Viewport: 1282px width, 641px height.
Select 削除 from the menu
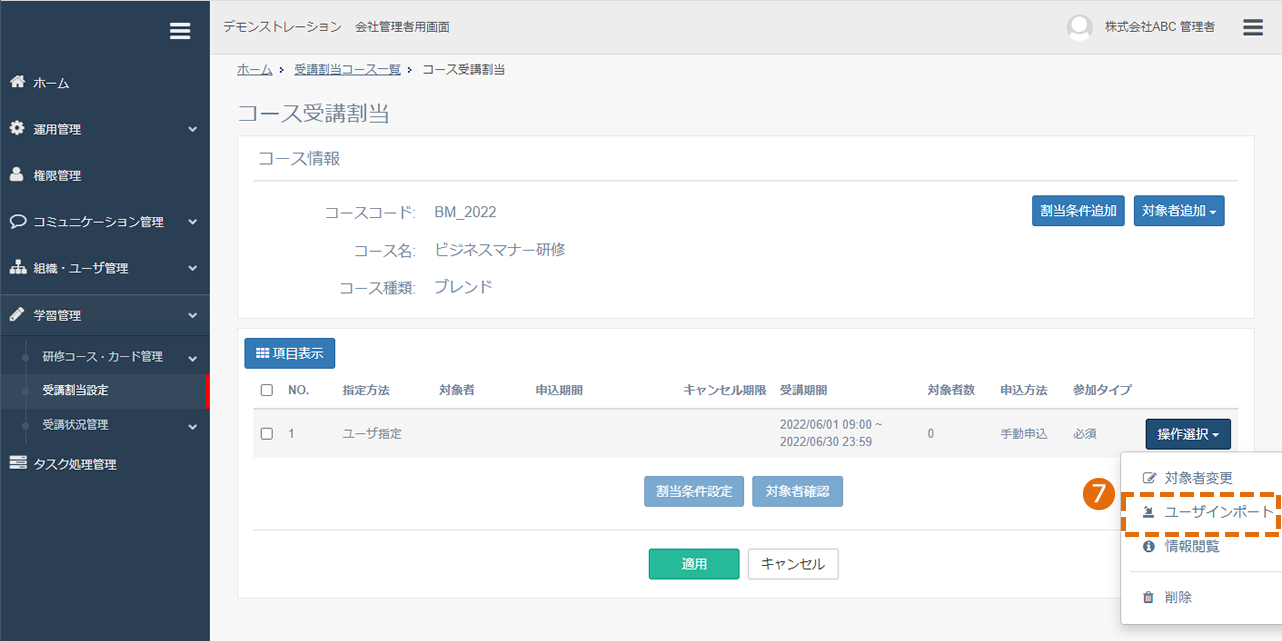1178,597
